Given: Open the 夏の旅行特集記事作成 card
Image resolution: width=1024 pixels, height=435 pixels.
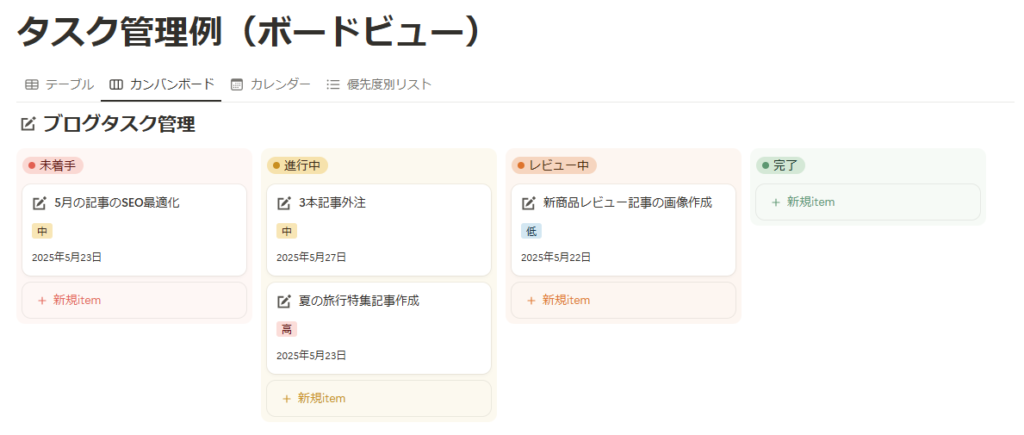Looking at the screenshot, I should [379, 328].
